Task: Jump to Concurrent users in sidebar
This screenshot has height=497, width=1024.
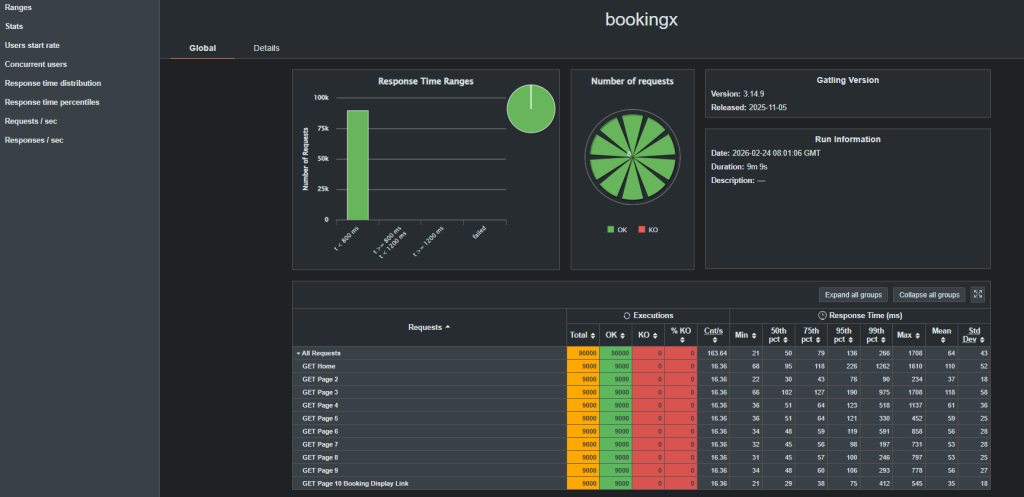Action: 36,64
